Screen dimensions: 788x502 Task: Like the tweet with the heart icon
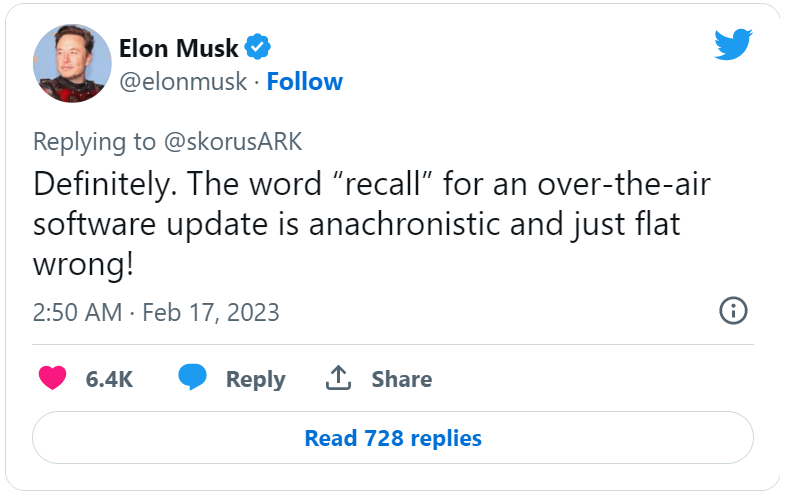(x=53, y=378)
